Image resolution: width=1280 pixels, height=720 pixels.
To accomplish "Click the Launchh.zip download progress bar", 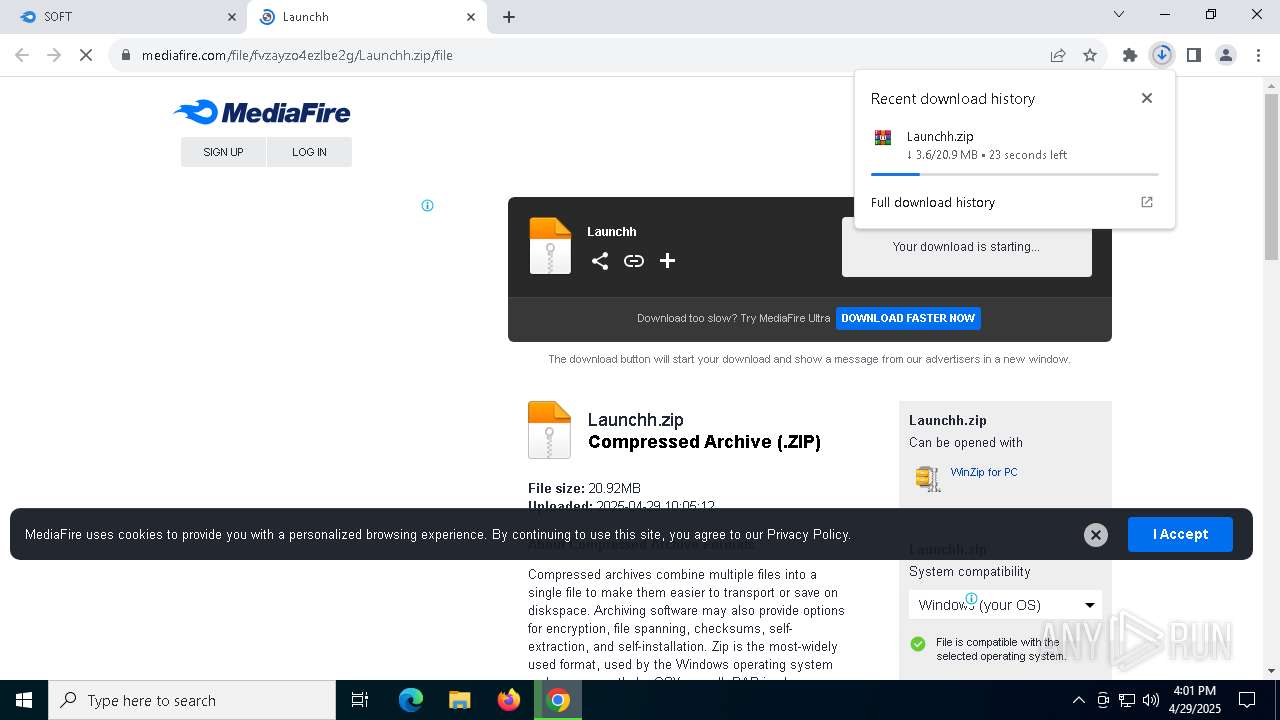I will 1015,174.
